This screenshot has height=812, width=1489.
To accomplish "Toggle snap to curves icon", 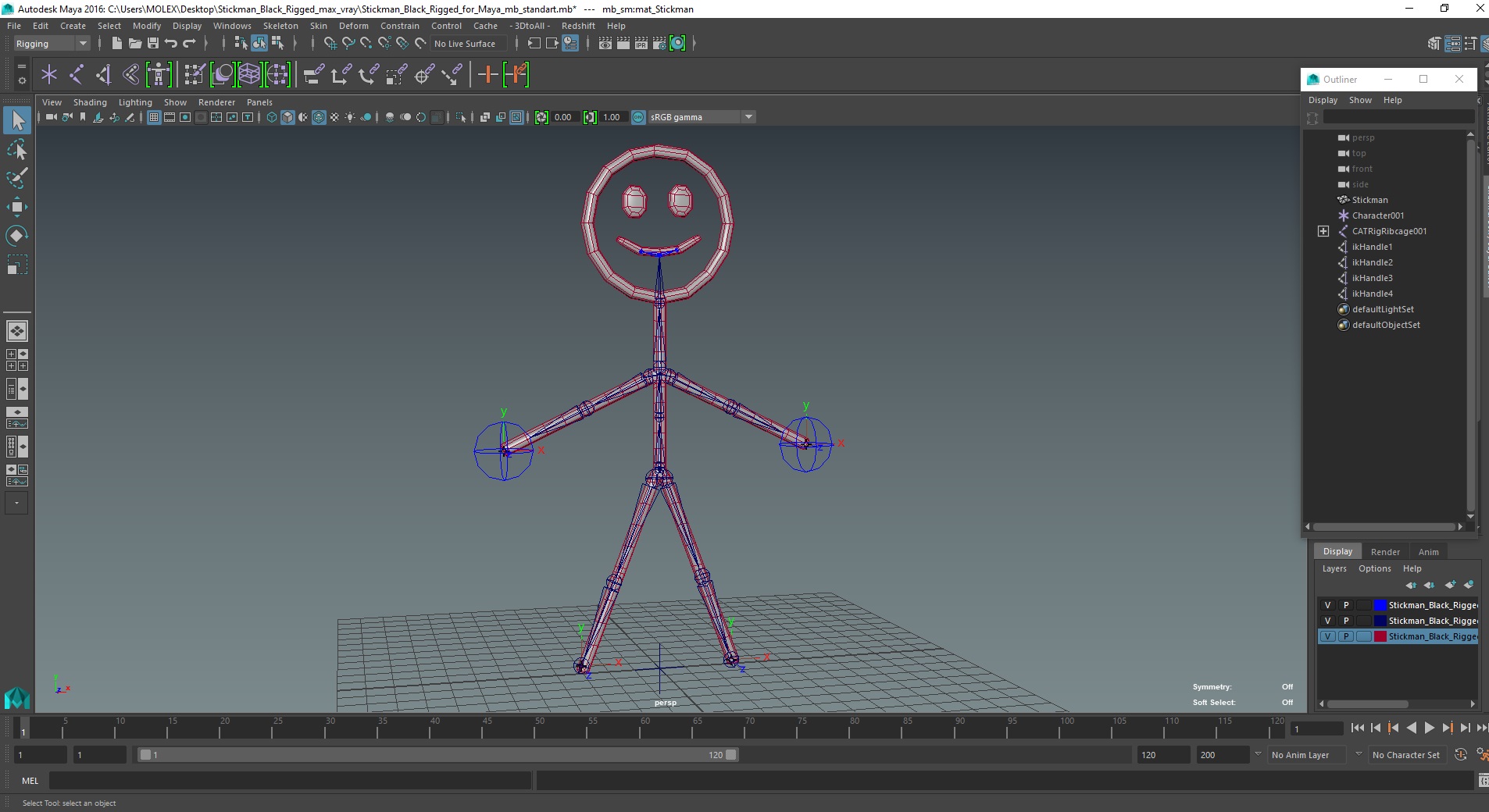I will click(x=348, y=44).
